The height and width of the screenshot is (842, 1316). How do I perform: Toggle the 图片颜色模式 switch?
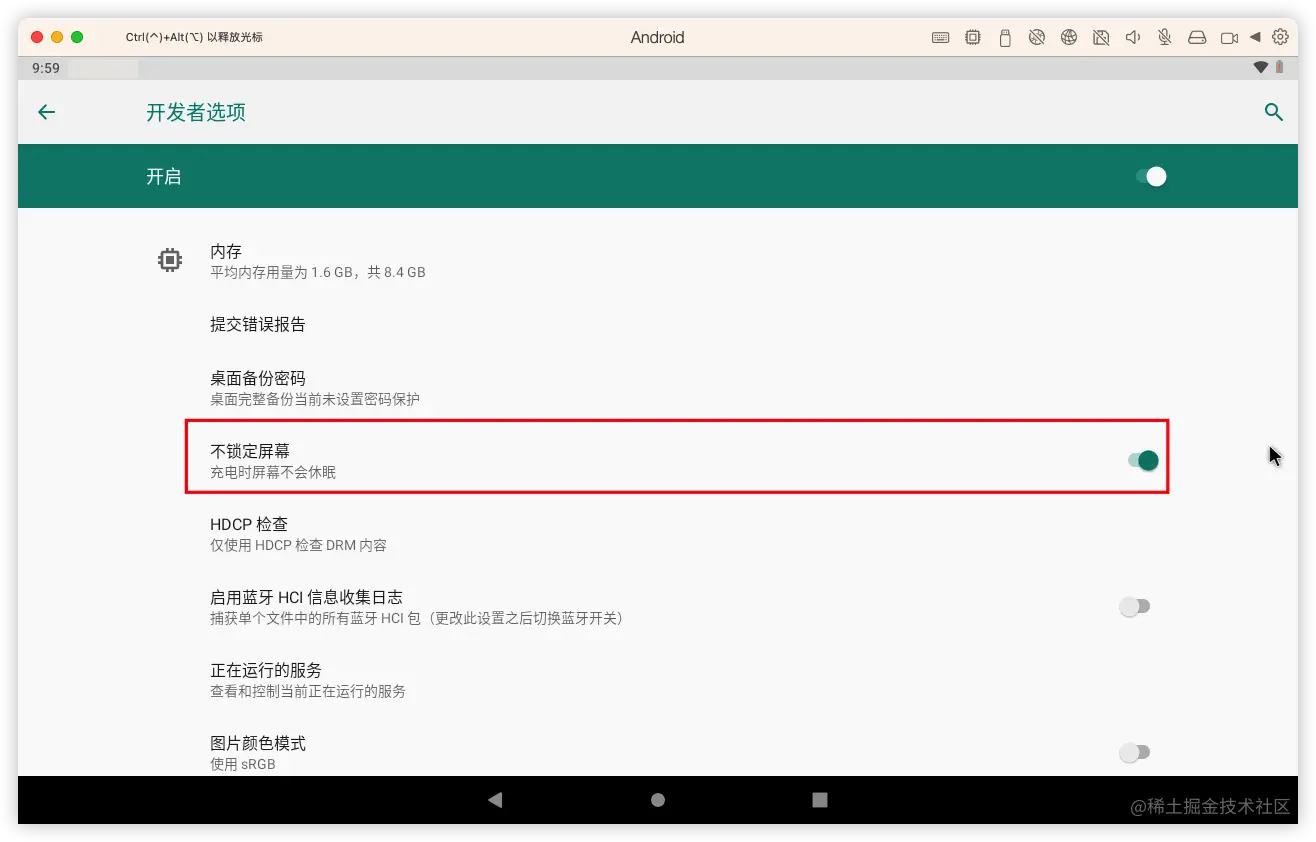point(1135,752)
